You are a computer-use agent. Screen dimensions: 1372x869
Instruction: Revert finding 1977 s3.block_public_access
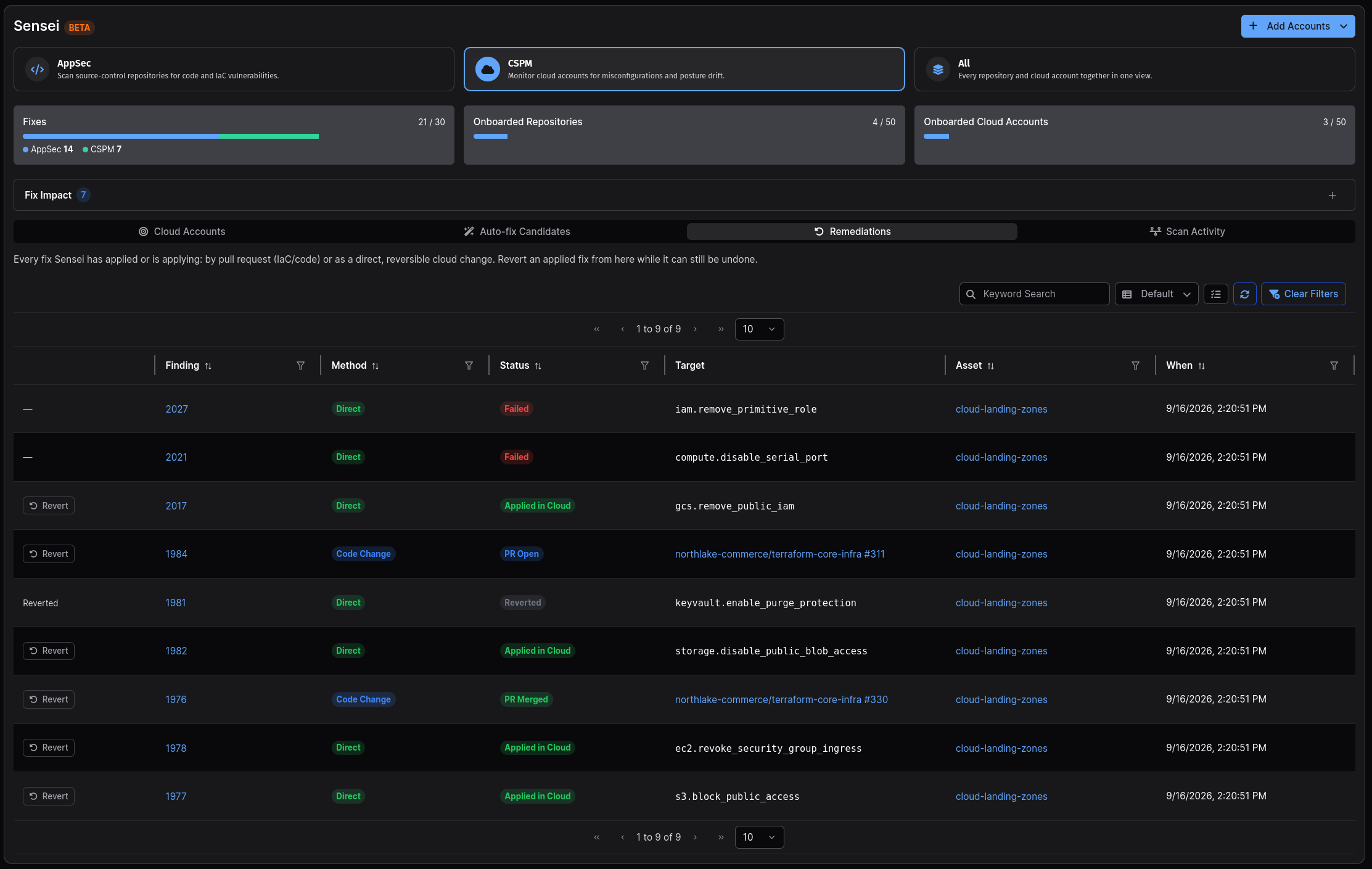(49, 796)
